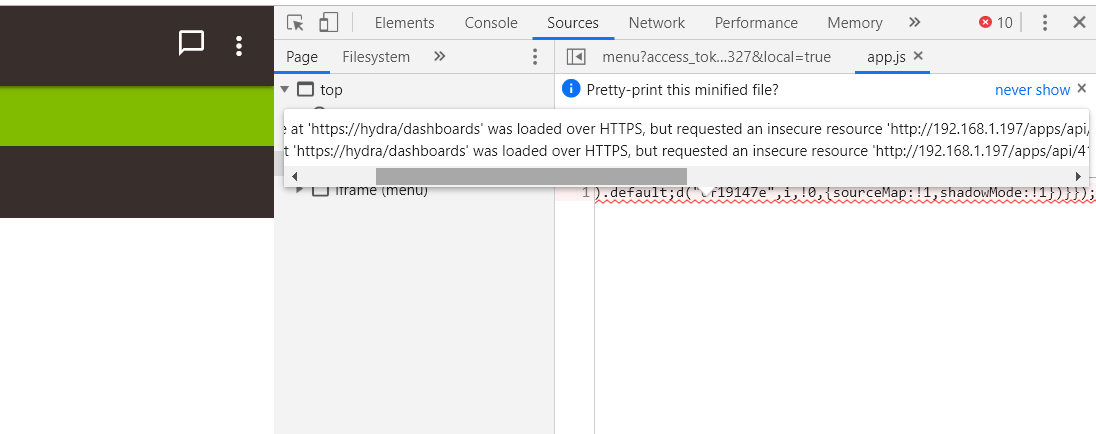The width and height of the screenshot is (1096, 434).
Task: Open the page three-dot menu
Action: point(239,46)
